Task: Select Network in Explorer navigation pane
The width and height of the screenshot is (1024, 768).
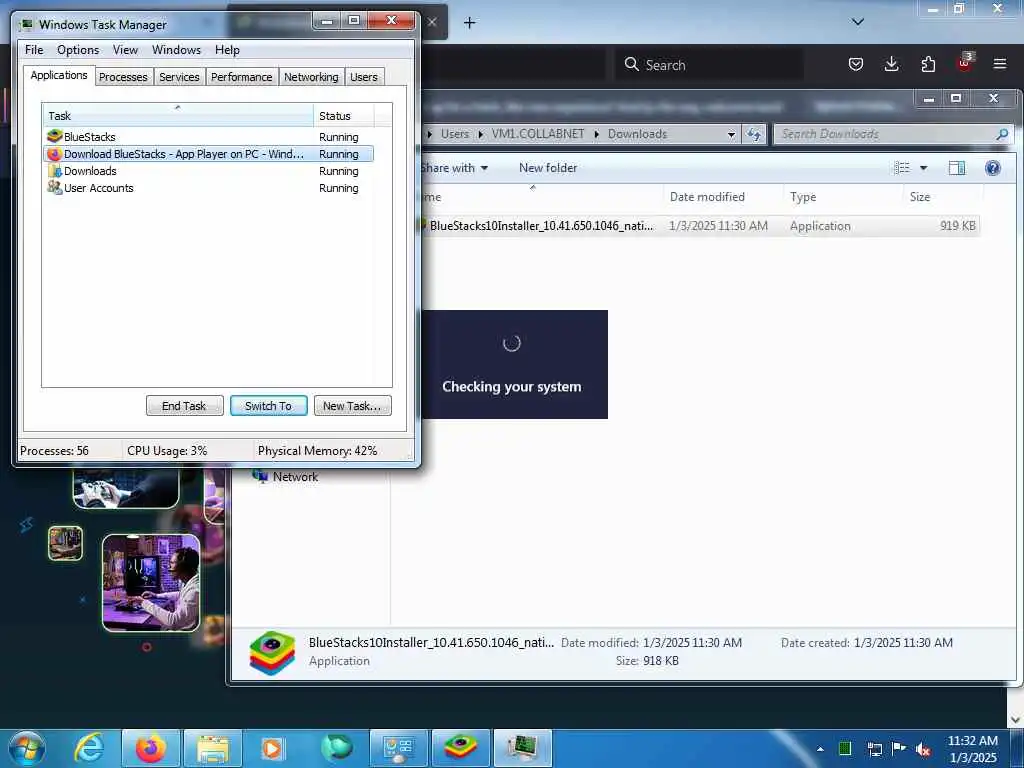Action: tap(295, 477)
